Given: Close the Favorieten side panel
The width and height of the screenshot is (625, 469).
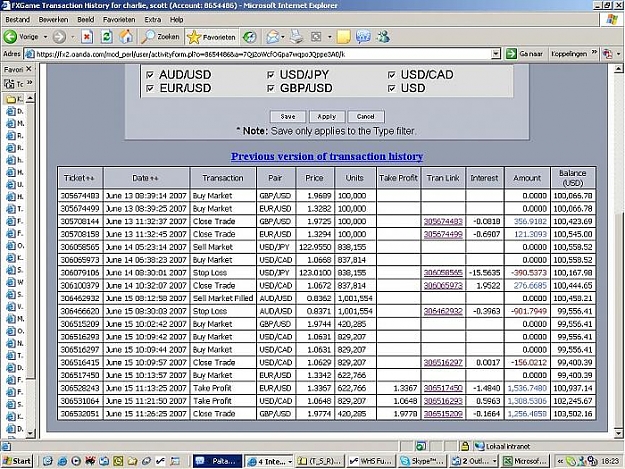Looking at the screenshot, I should point(29,69).
